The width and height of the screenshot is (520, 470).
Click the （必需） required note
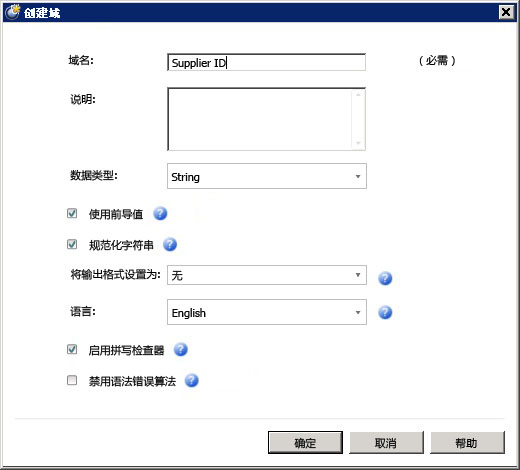pyautogui.click(x=437, y=61)
